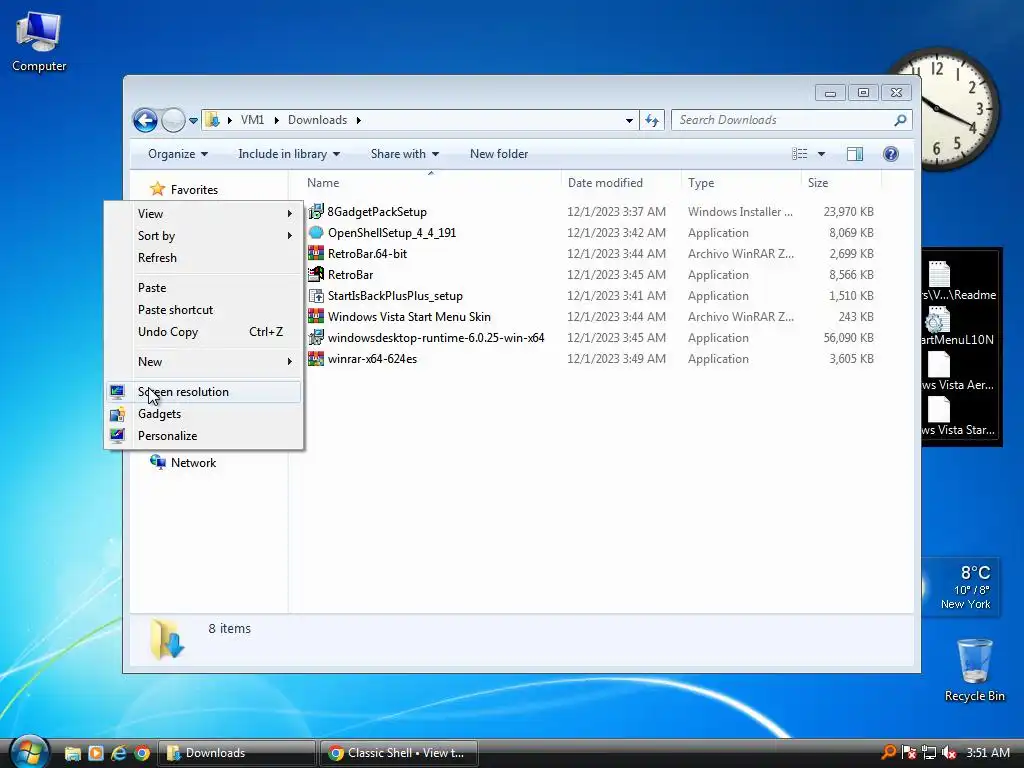The image size is (1024, 768).
Task: Select the RetroBar.64-bit archive icon
Action: pos(316,253)
